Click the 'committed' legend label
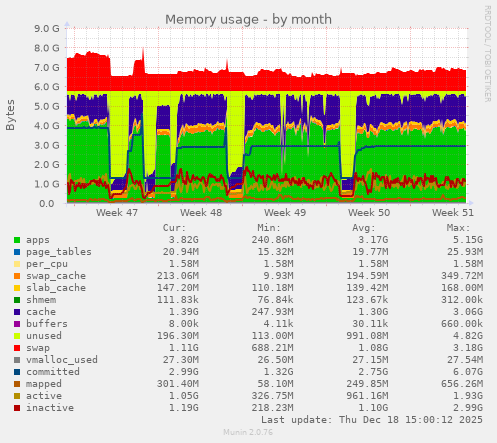The width and height of the screenshot is (497, 443). (x=53, y=372)
